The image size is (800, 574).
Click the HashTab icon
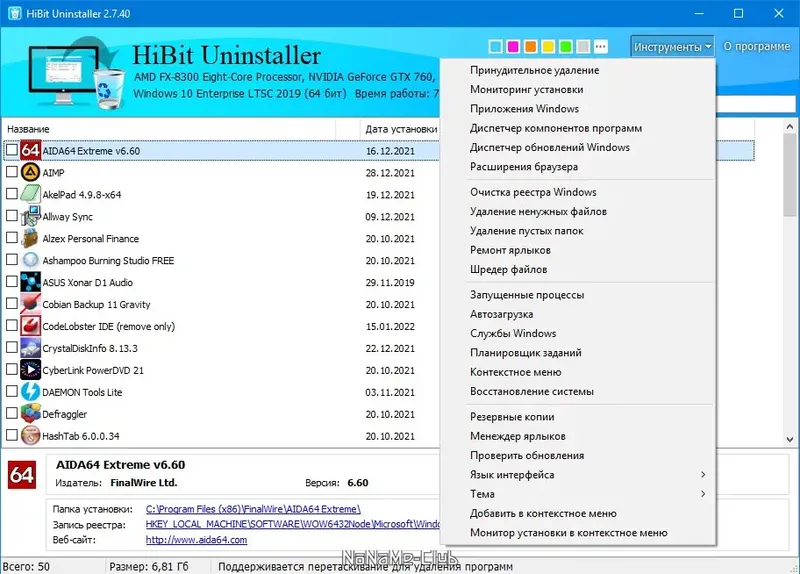click(31, 436)
